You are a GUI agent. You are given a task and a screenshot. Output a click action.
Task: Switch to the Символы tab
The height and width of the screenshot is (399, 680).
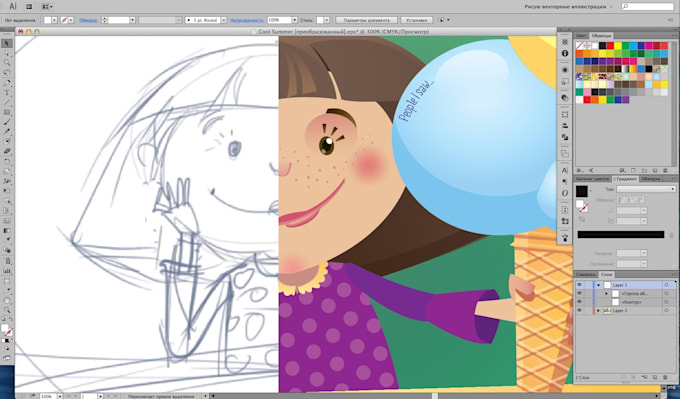[x=586, y=275]
